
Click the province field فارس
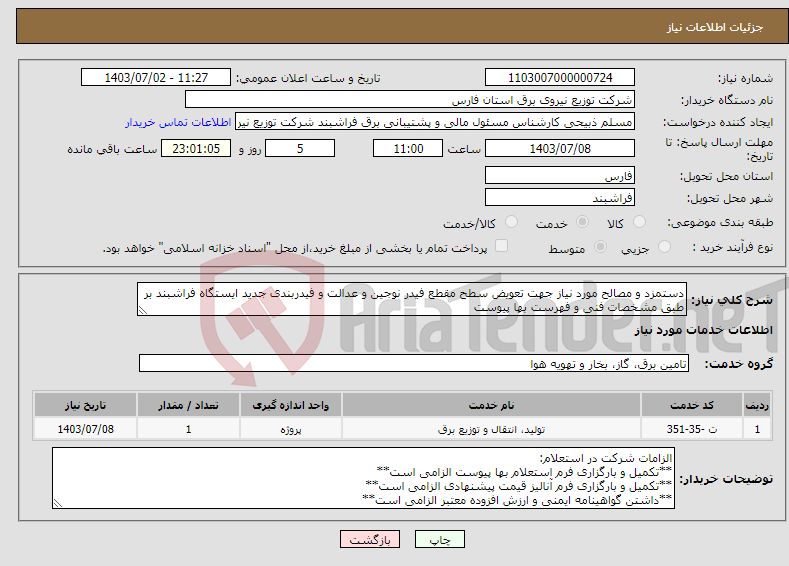pos(560,175)
